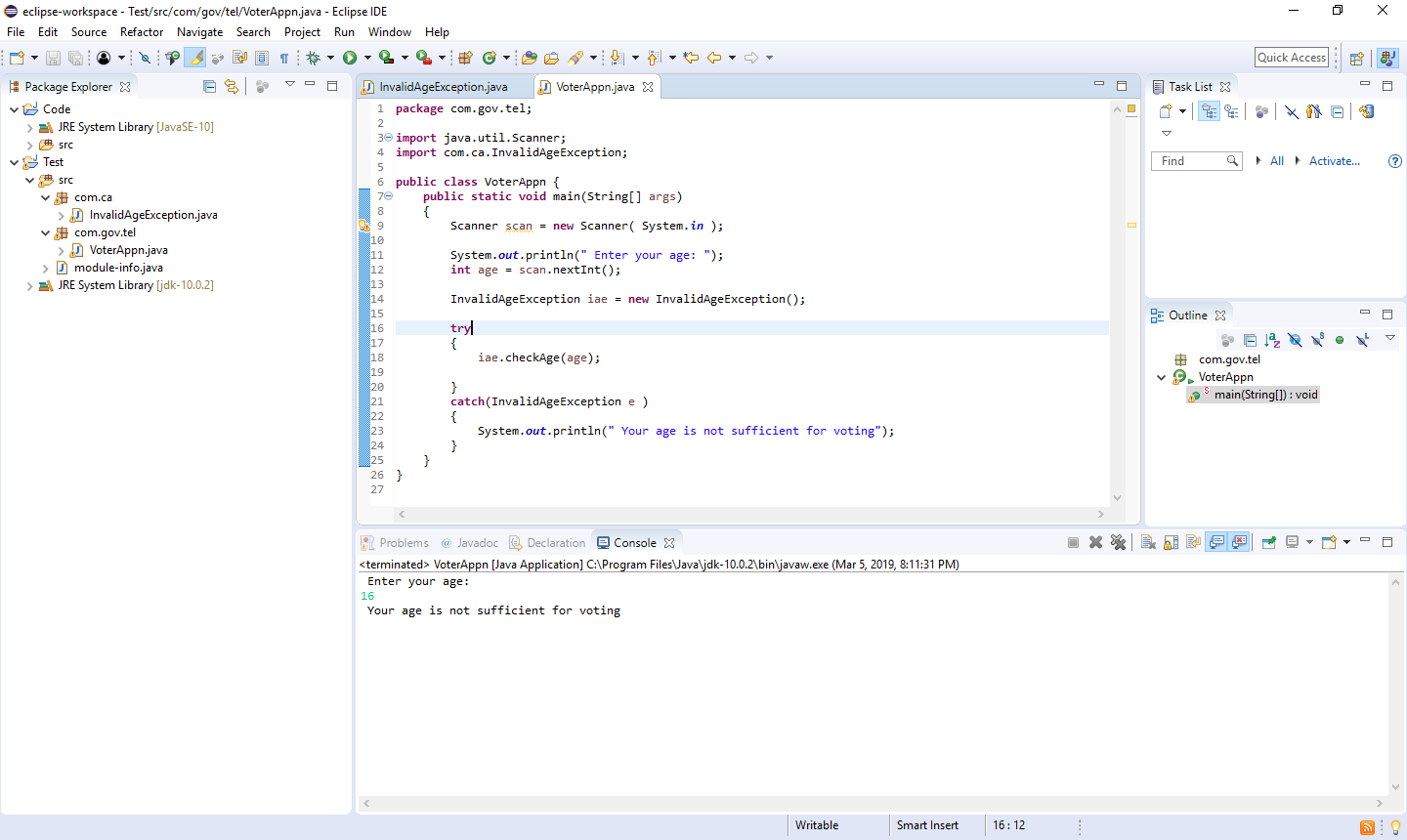
Task: Click the Activate link in Task List
Action: (x=1333, y=160)
